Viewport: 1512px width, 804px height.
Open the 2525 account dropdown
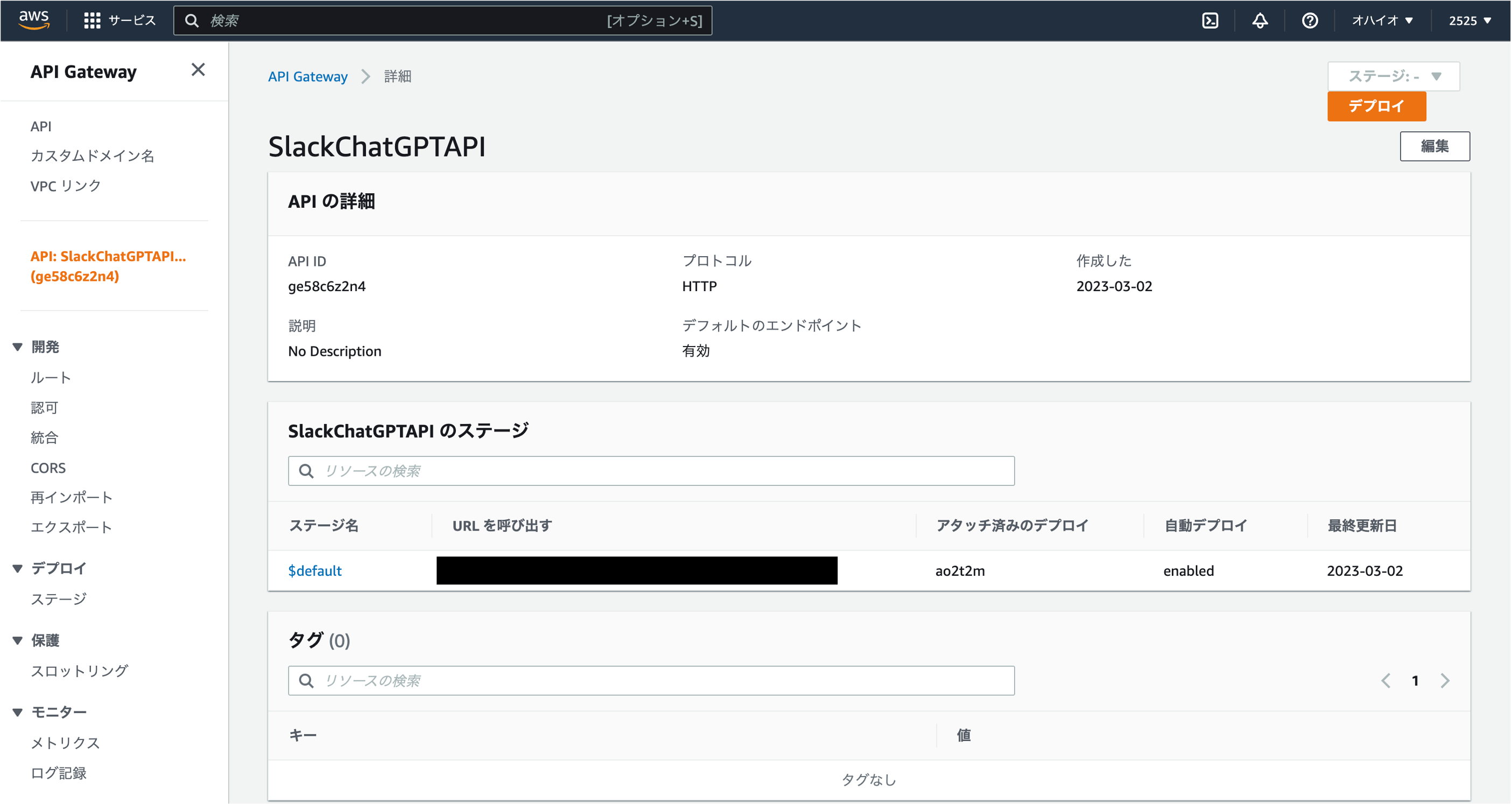point(1469,20)
